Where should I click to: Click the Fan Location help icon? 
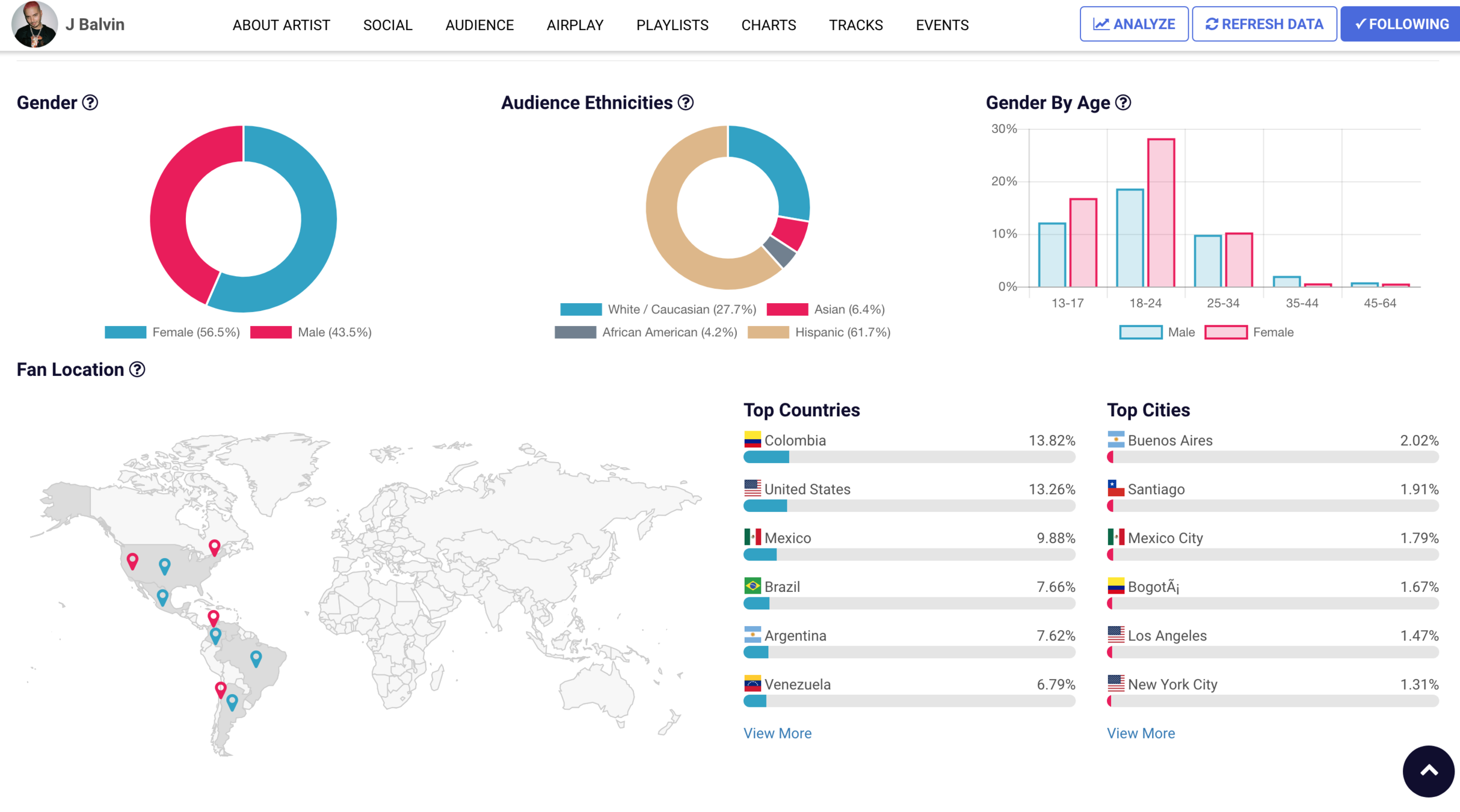click(137, 370)
